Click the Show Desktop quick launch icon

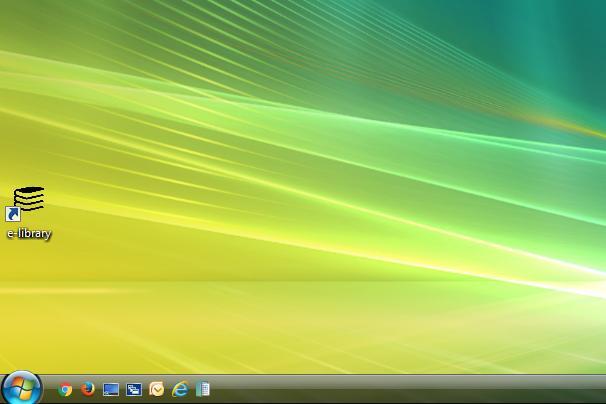[x=111, y=389]
